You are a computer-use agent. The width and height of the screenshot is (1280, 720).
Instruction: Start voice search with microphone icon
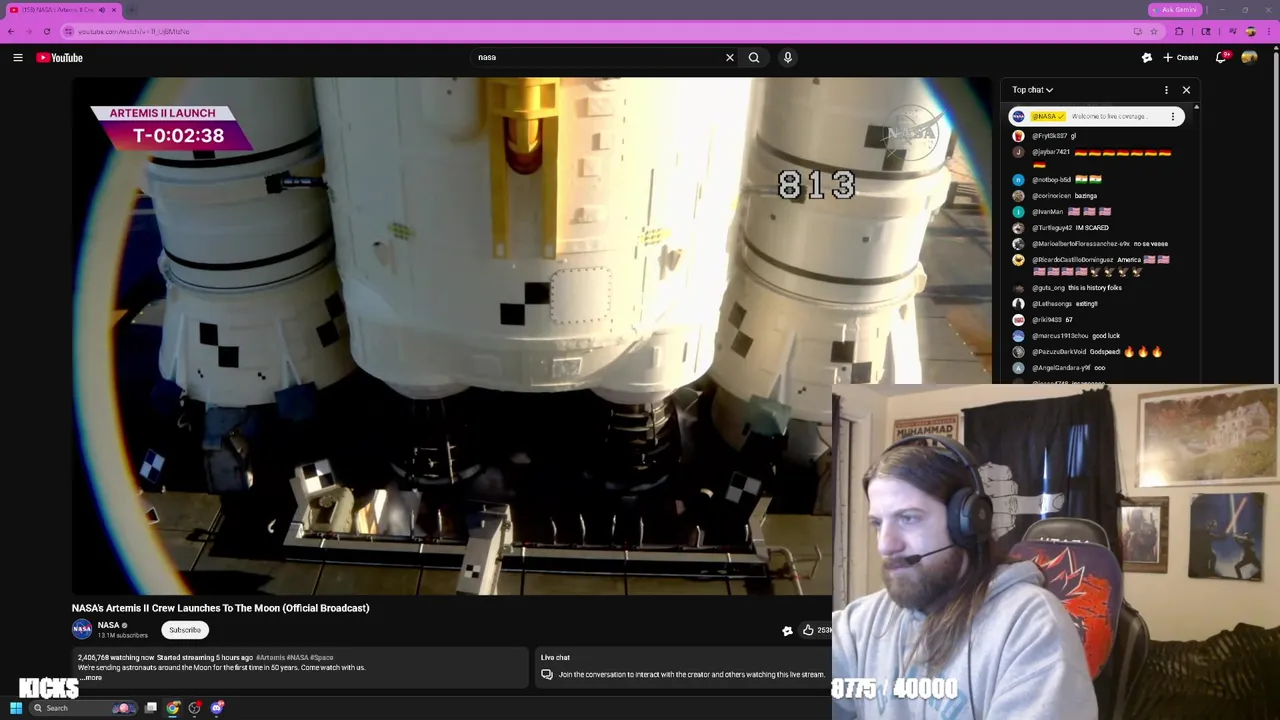tap(788, 57)
